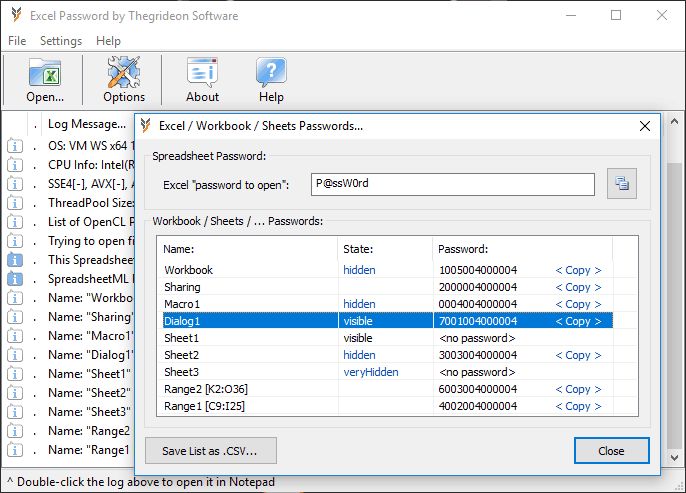The image size is (686, 493).
Task: Copy the Dialog1 password via Copy link
Action: (x=578, y=321)
